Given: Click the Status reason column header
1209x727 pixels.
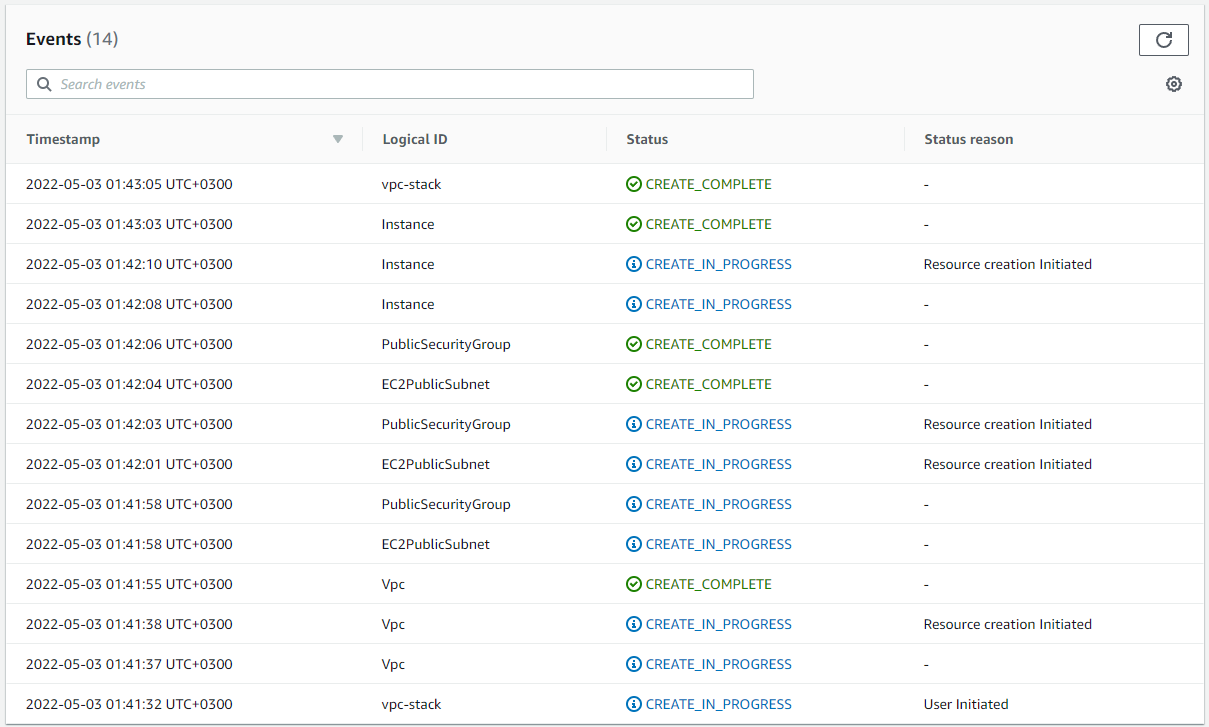Looking at the screenshot, I should (x=968, y=139).
